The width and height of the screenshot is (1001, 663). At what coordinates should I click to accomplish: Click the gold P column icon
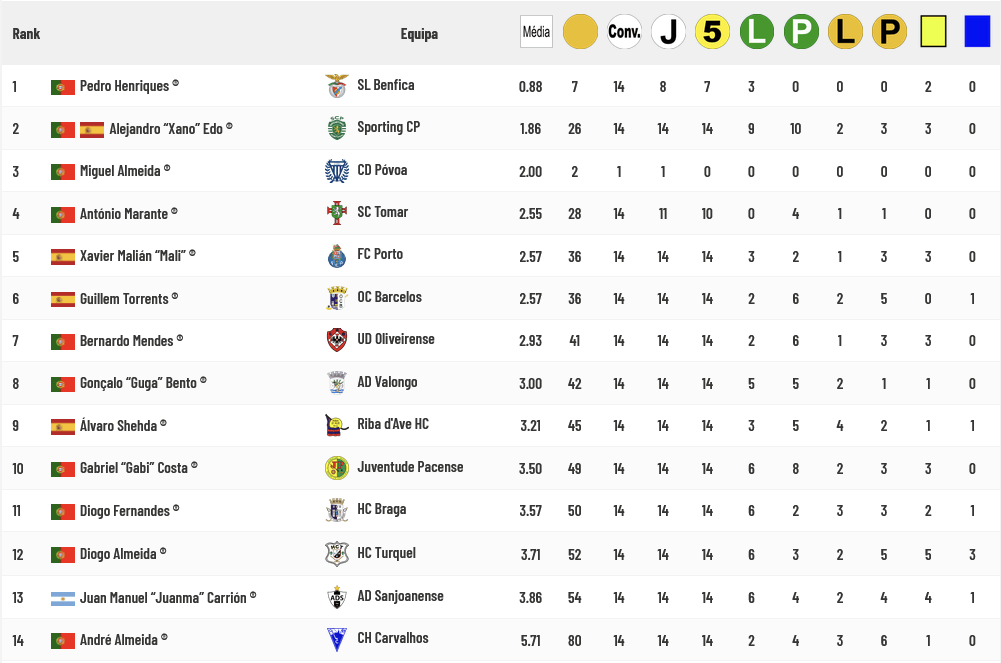[x=889, y=32]
